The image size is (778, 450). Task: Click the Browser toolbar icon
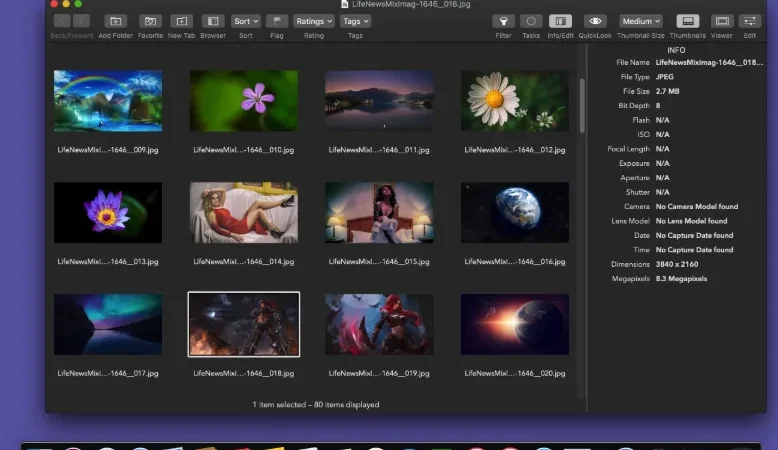point(213,21)
